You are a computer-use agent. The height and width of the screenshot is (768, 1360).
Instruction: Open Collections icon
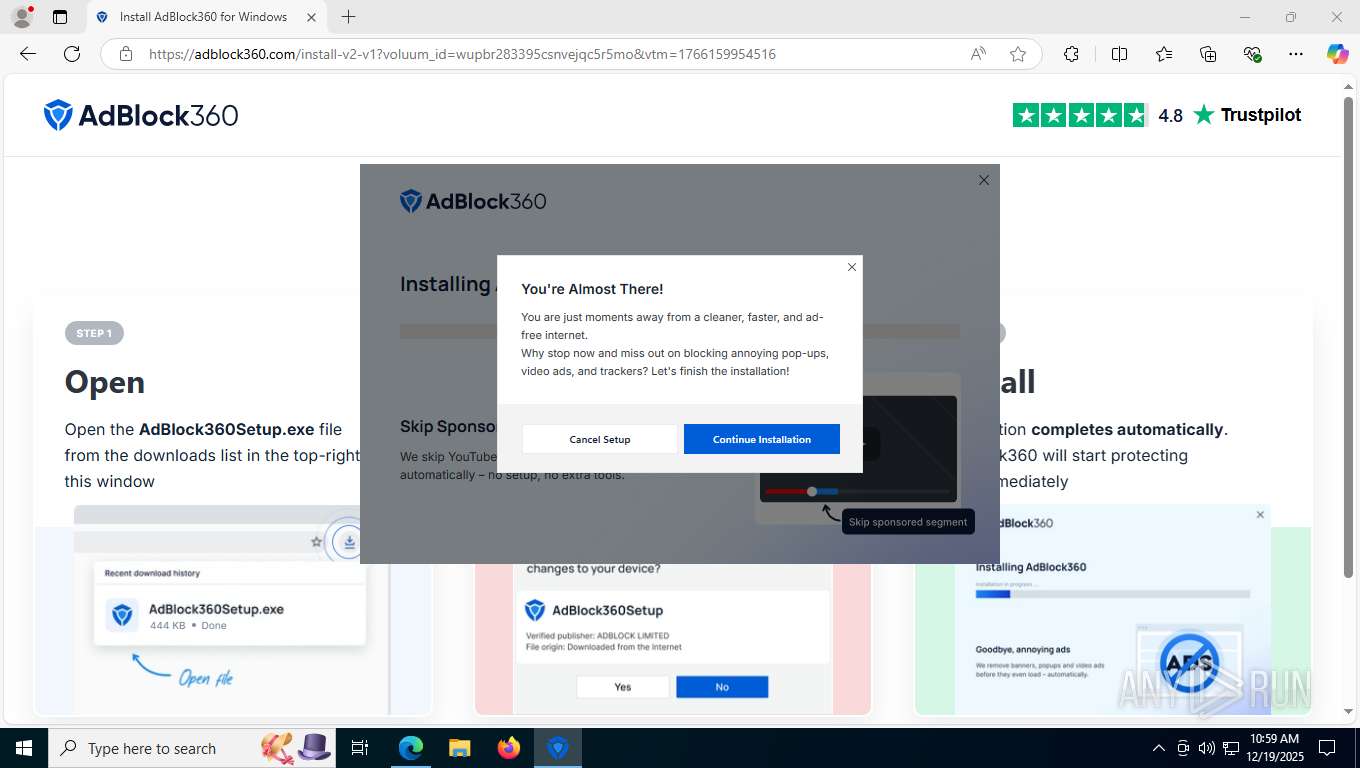pos(1208,54)
